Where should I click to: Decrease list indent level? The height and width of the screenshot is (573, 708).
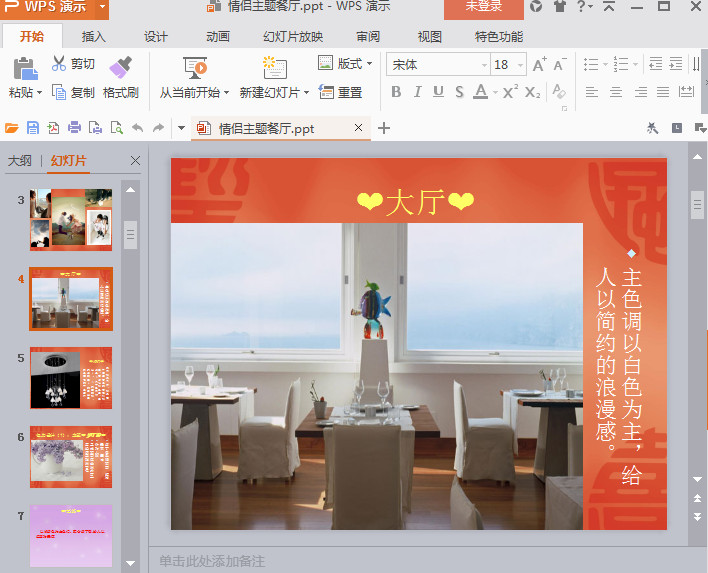[655, 64]
